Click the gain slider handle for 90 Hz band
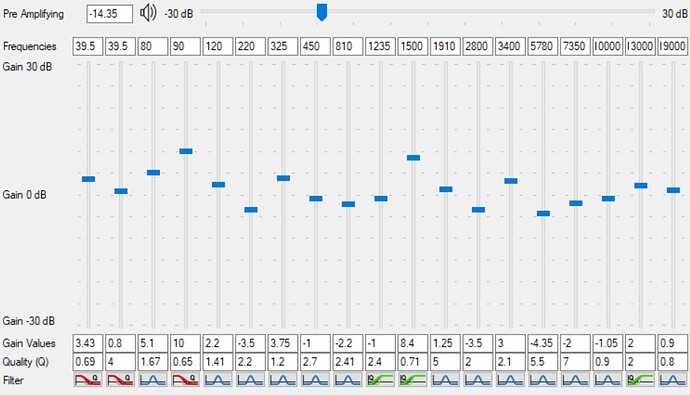The image size is (690, 395). click(x=186, y=151)
